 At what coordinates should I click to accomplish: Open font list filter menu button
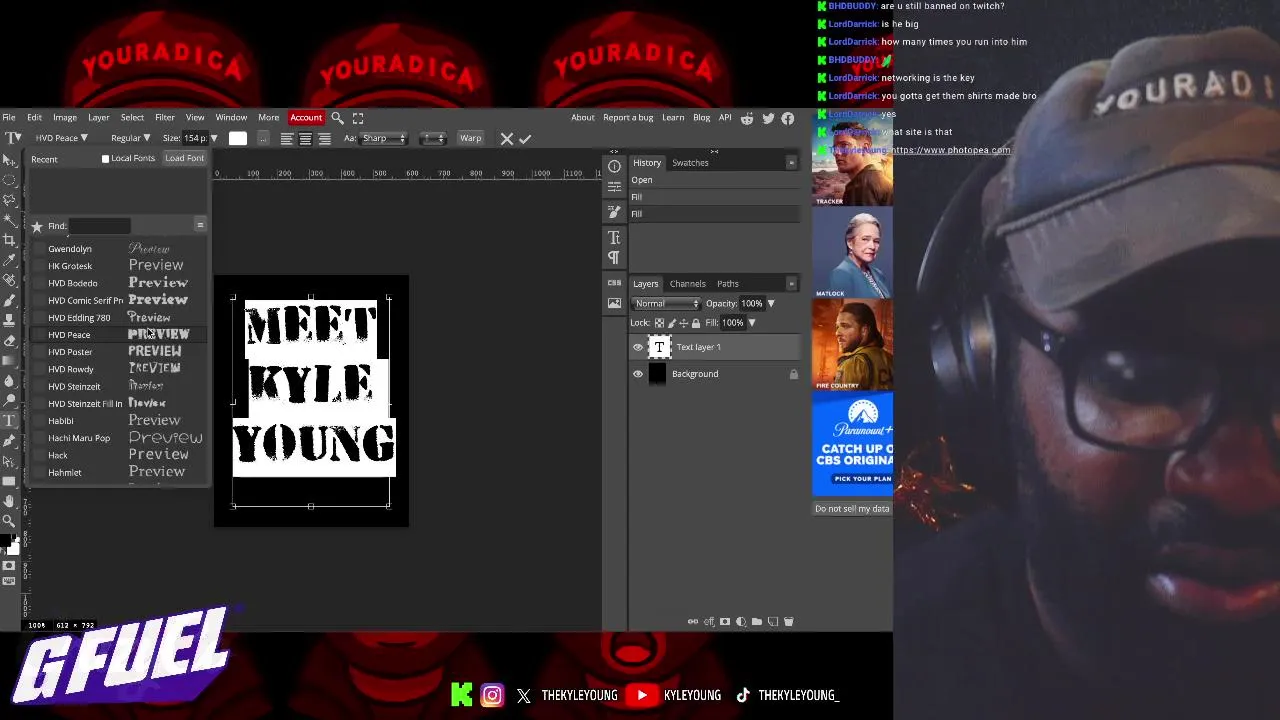[200, 226]
